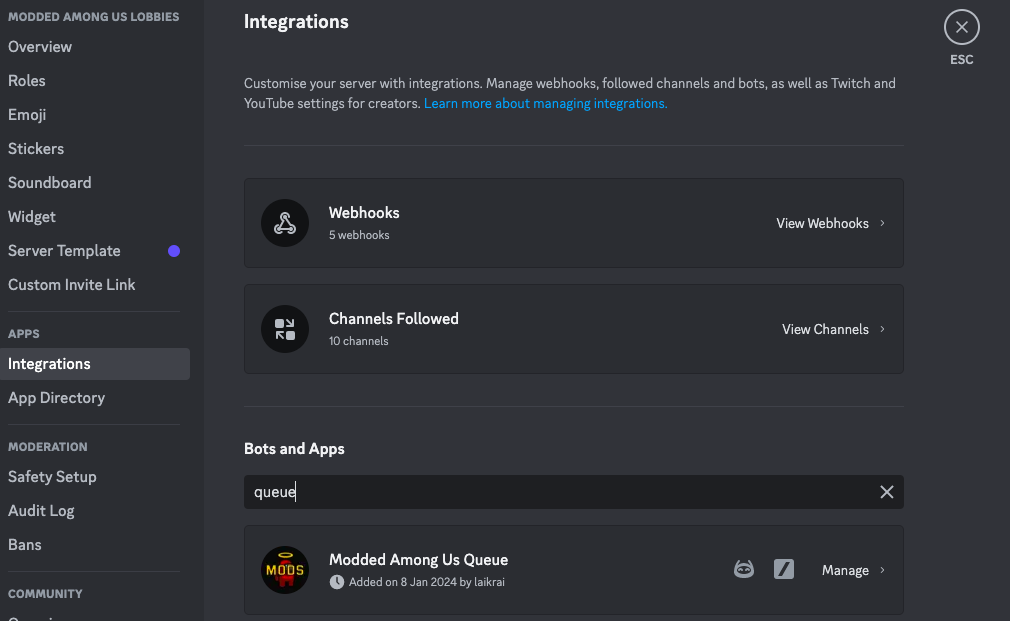Select Integrations in the sidebar
Viewport: 1010px width, 621px height.
95,364
